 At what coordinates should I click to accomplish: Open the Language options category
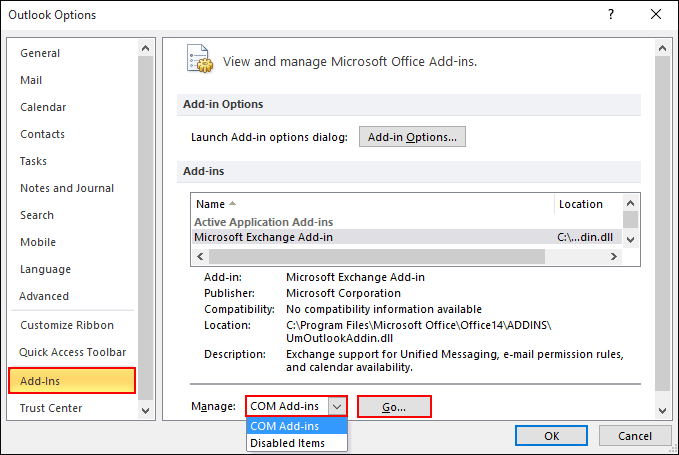coord(45,269)
